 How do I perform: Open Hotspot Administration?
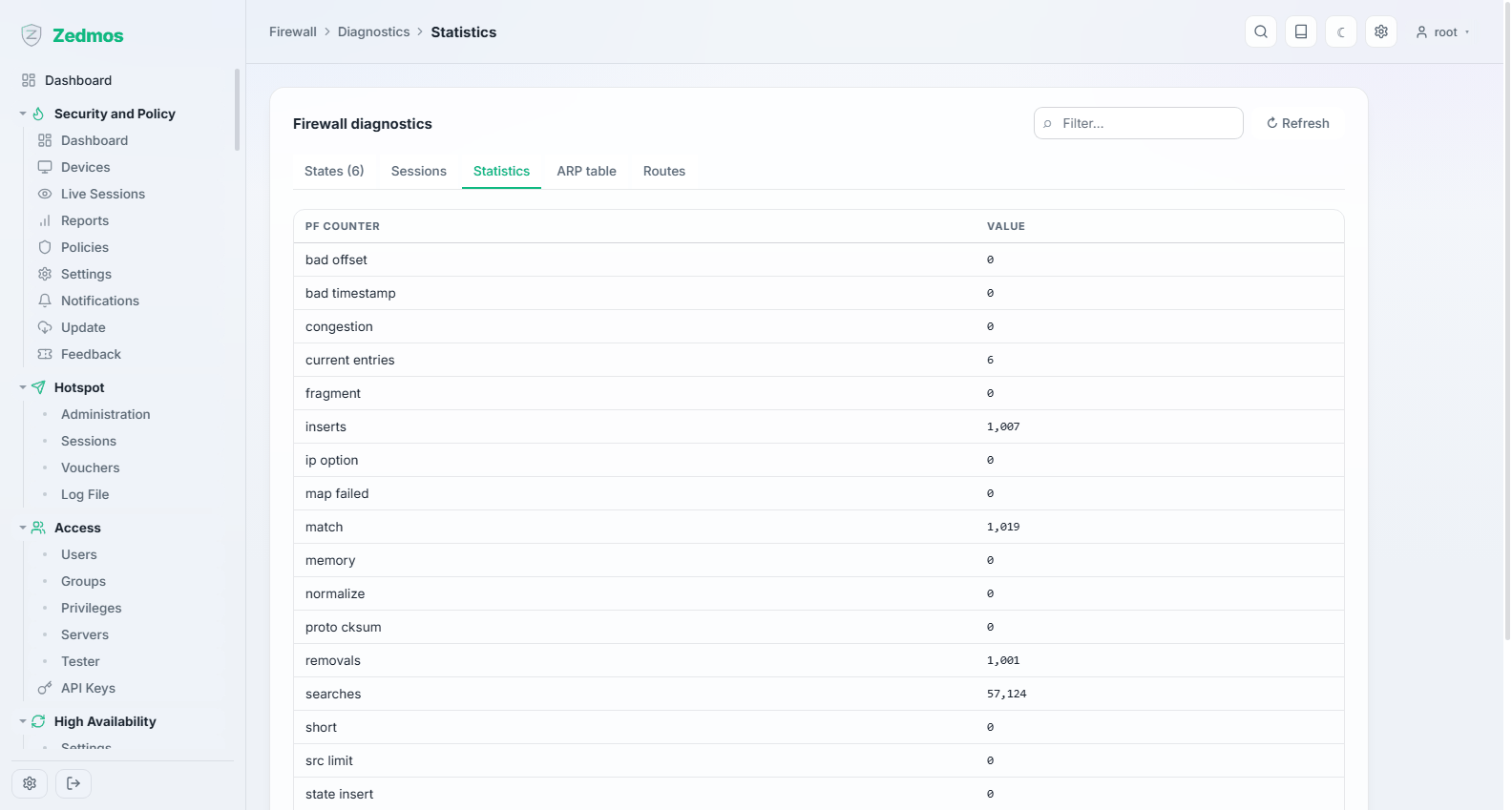point(106,414)
